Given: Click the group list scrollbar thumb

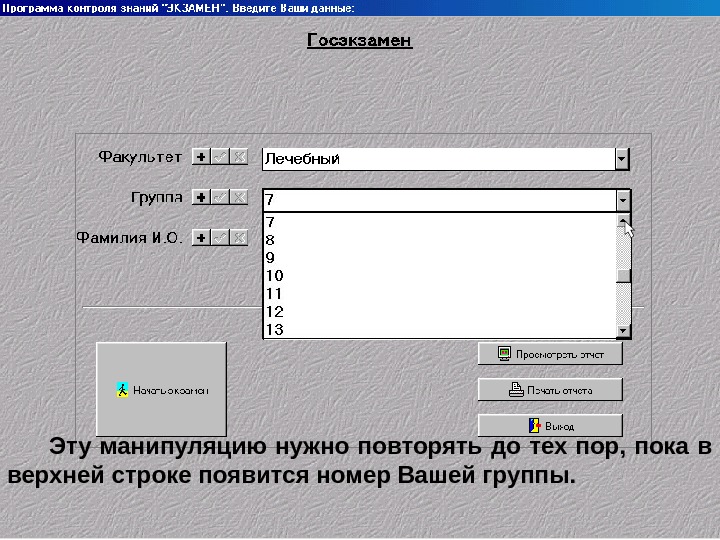Looking at the screenshot, I should click(x=623, y=276).
